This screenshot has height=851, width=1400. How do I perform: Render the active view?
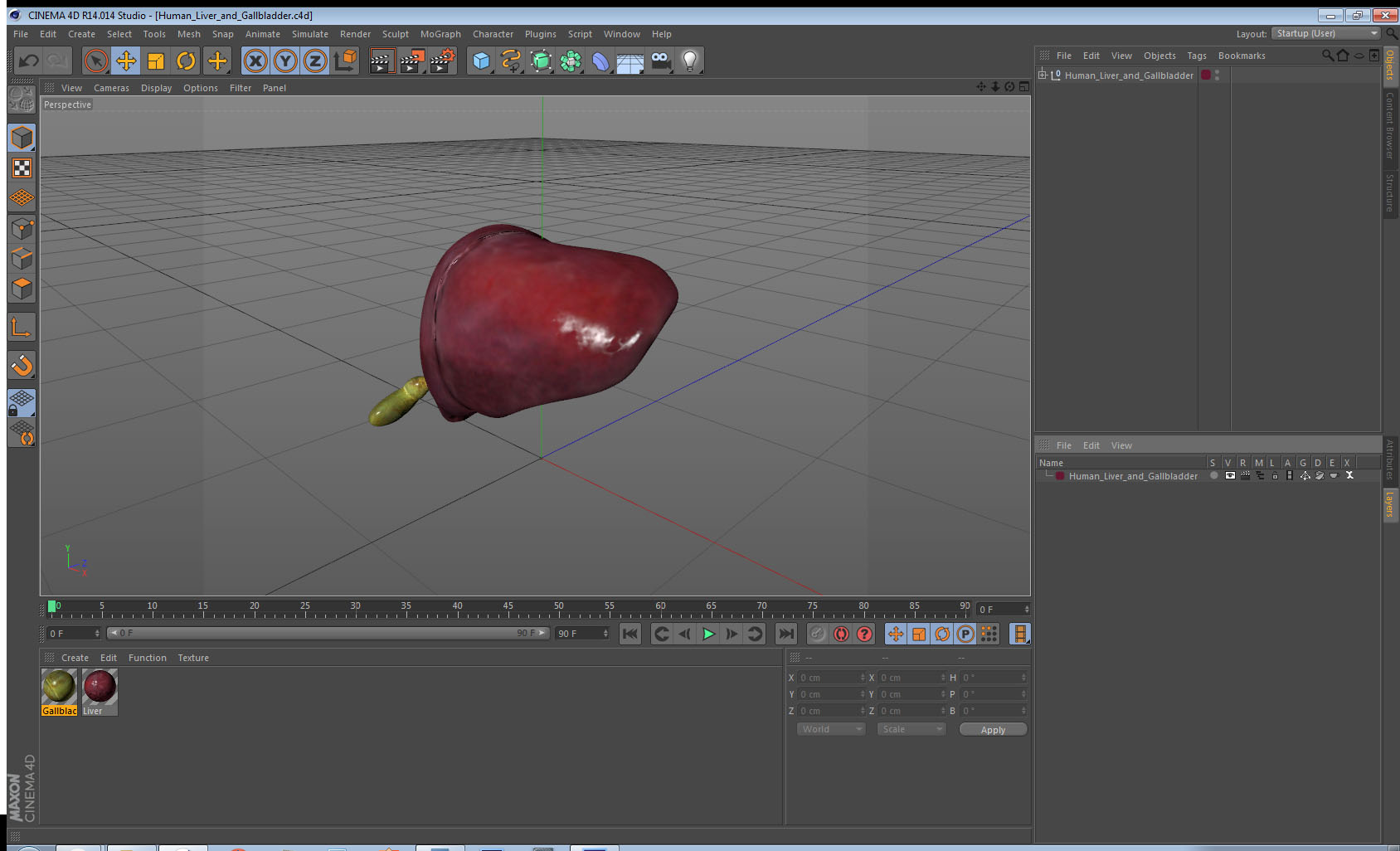click(382, 61)
